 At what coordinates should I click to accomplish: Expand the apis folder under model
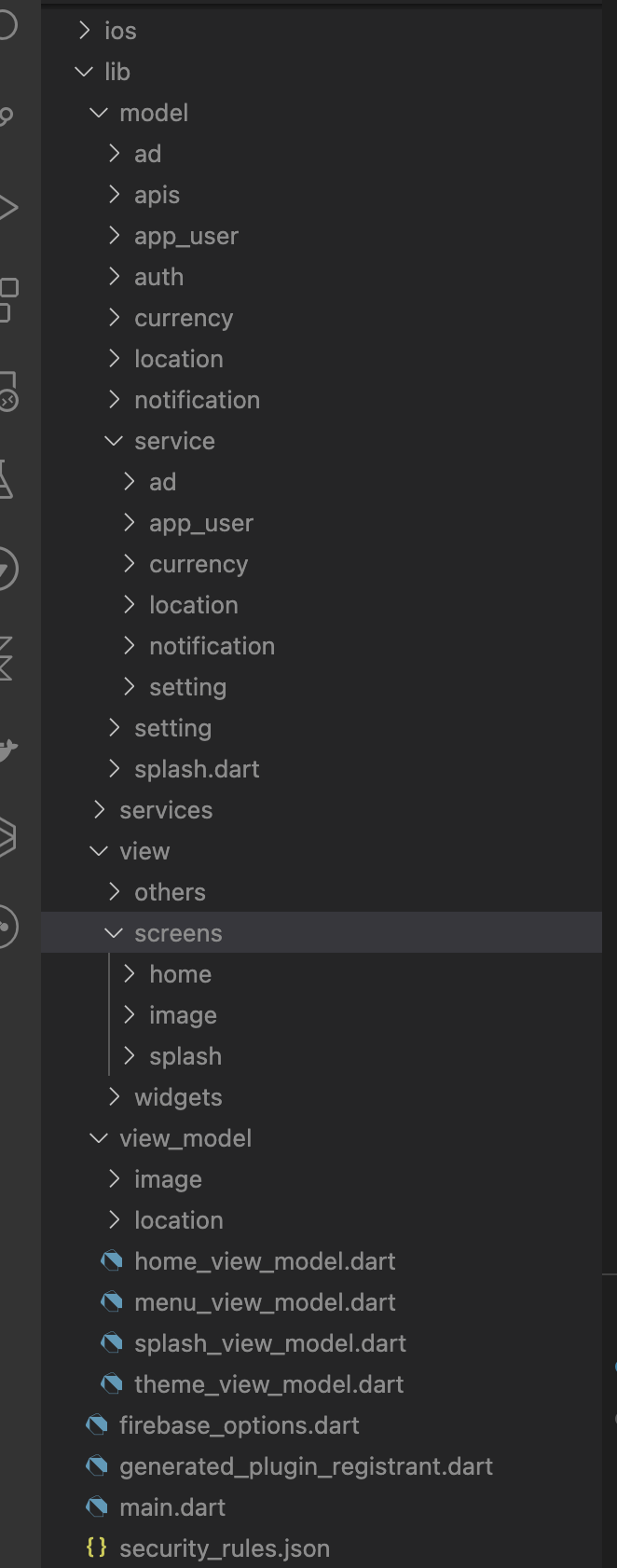click(115, 195)
